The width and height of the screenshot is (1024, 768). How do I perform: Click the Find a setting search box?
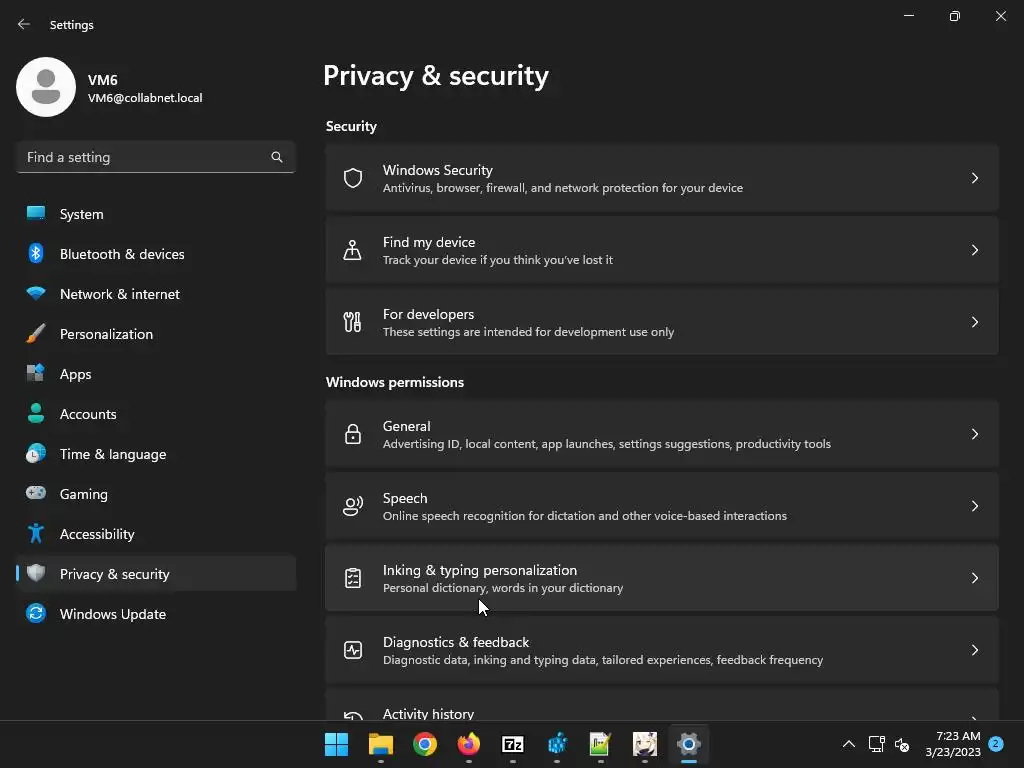145,157
